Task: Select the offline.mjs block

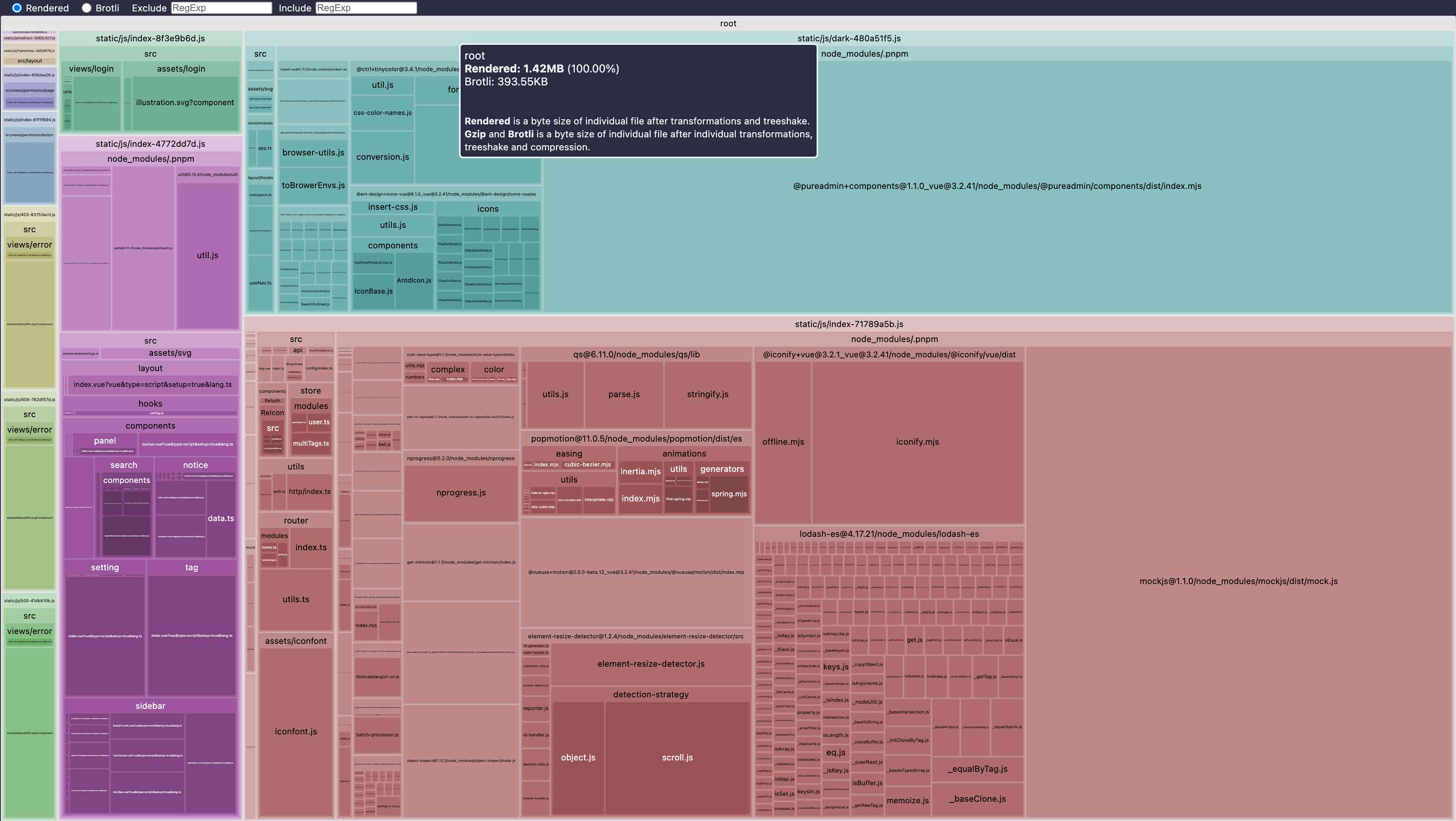Action: pos(783,442)
